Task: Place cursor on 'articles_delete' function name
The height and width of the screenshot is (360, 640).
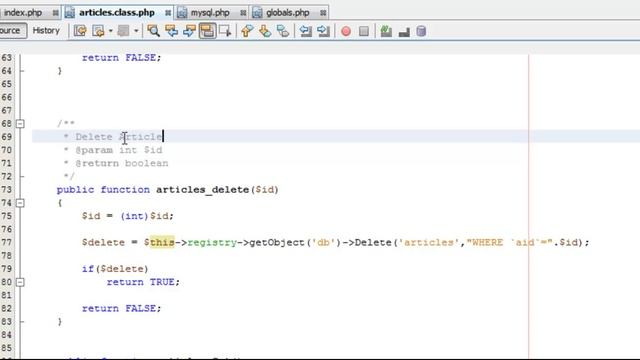Action: pyautogui.click(x=202, y=190)
